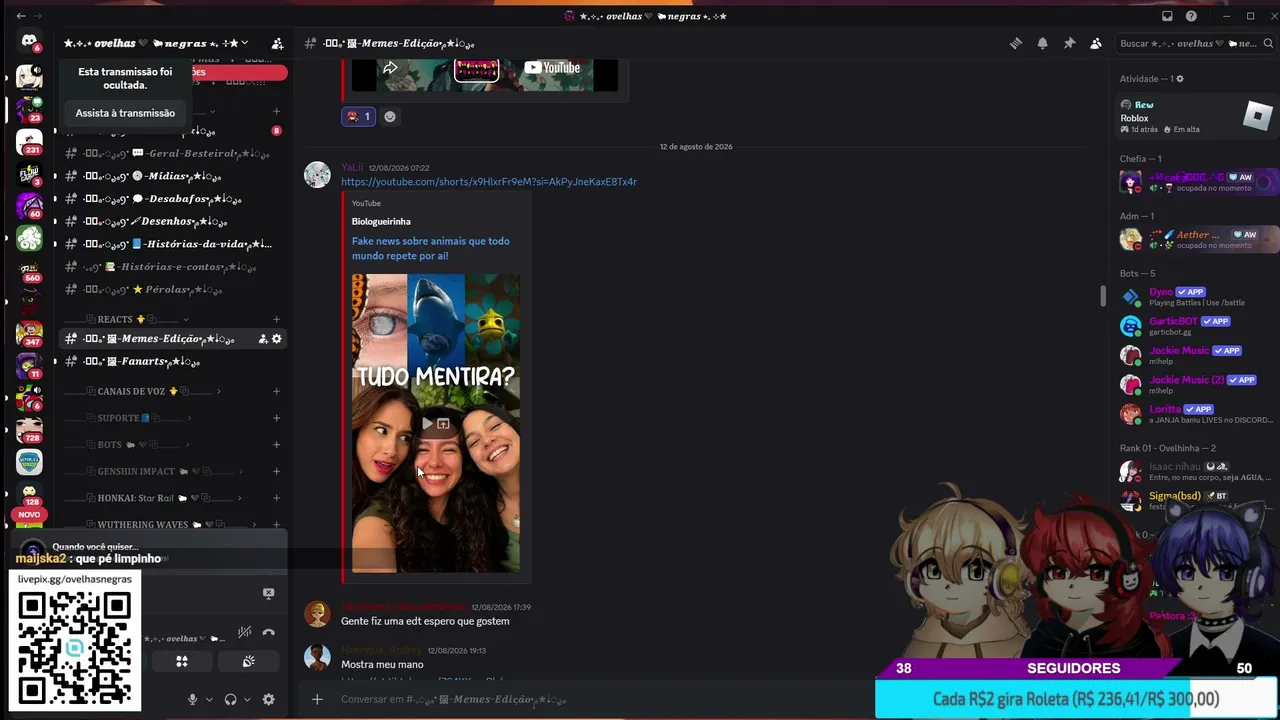Image resolution: width=1280 pixels, height=720 pixels.
Task: Play the 'TUDO MENTIRA?' video embed
Action: [428, 424]
